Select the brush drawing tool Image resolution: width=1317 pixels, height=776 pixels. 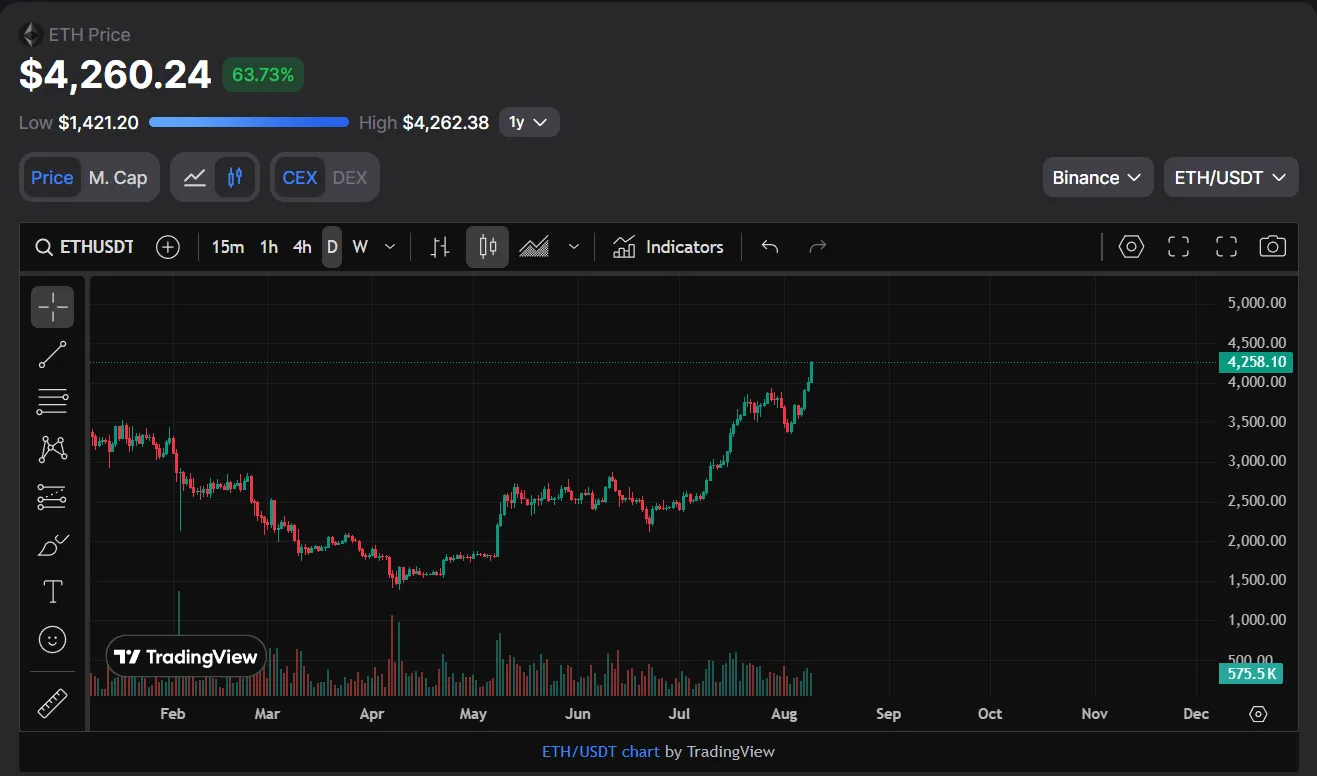(x=52, y=545)
